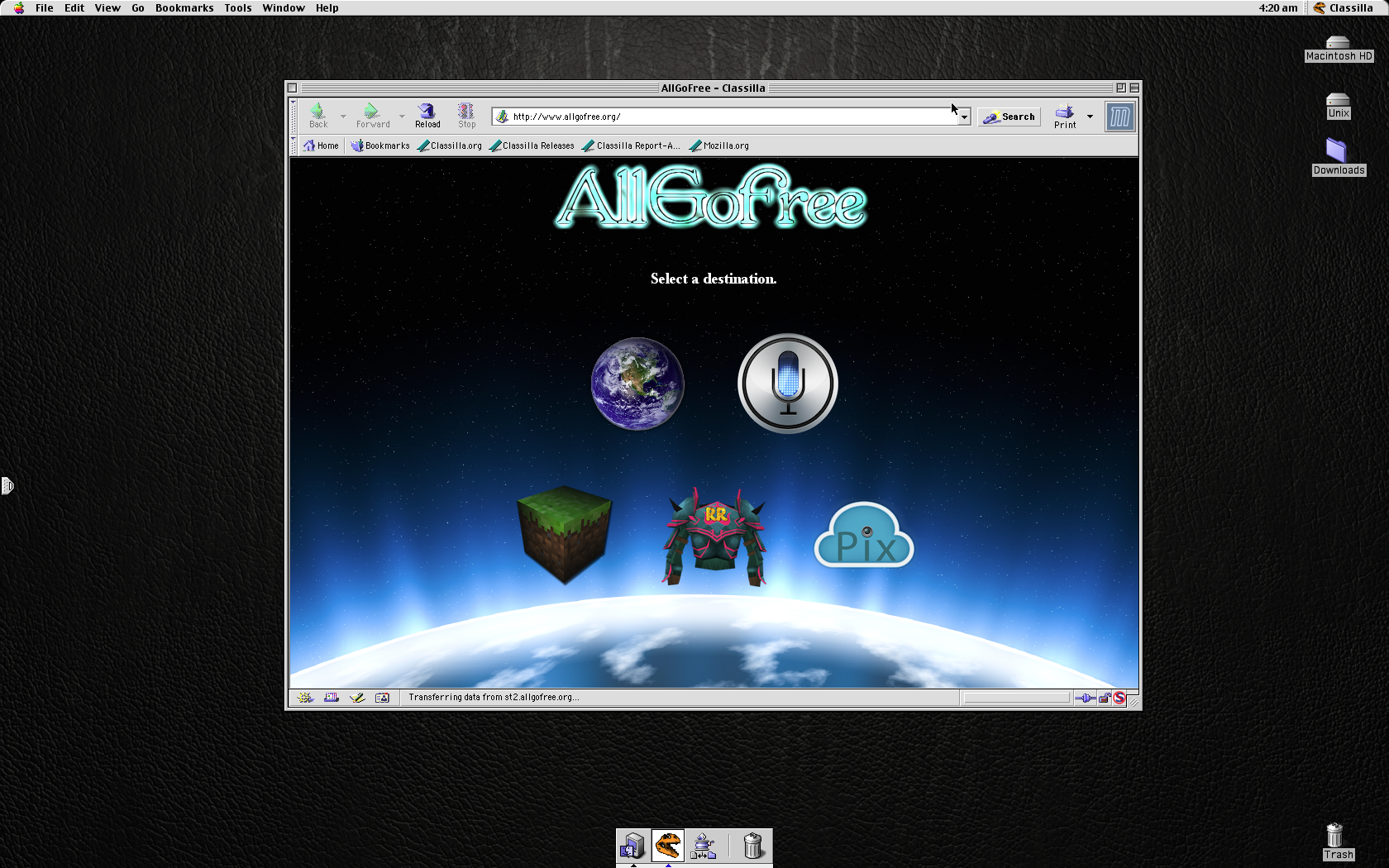Click the network utility dock icon
The image size is (1389, 868).
[703, 847]
